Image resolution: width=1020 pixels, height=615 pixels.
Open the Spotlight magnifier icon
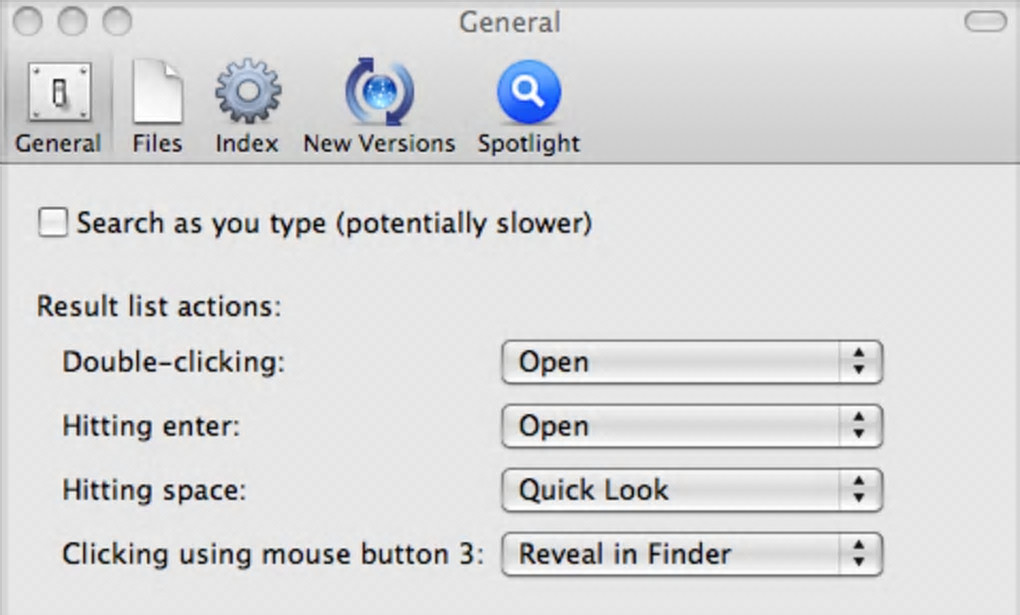[x=528, y=93]
